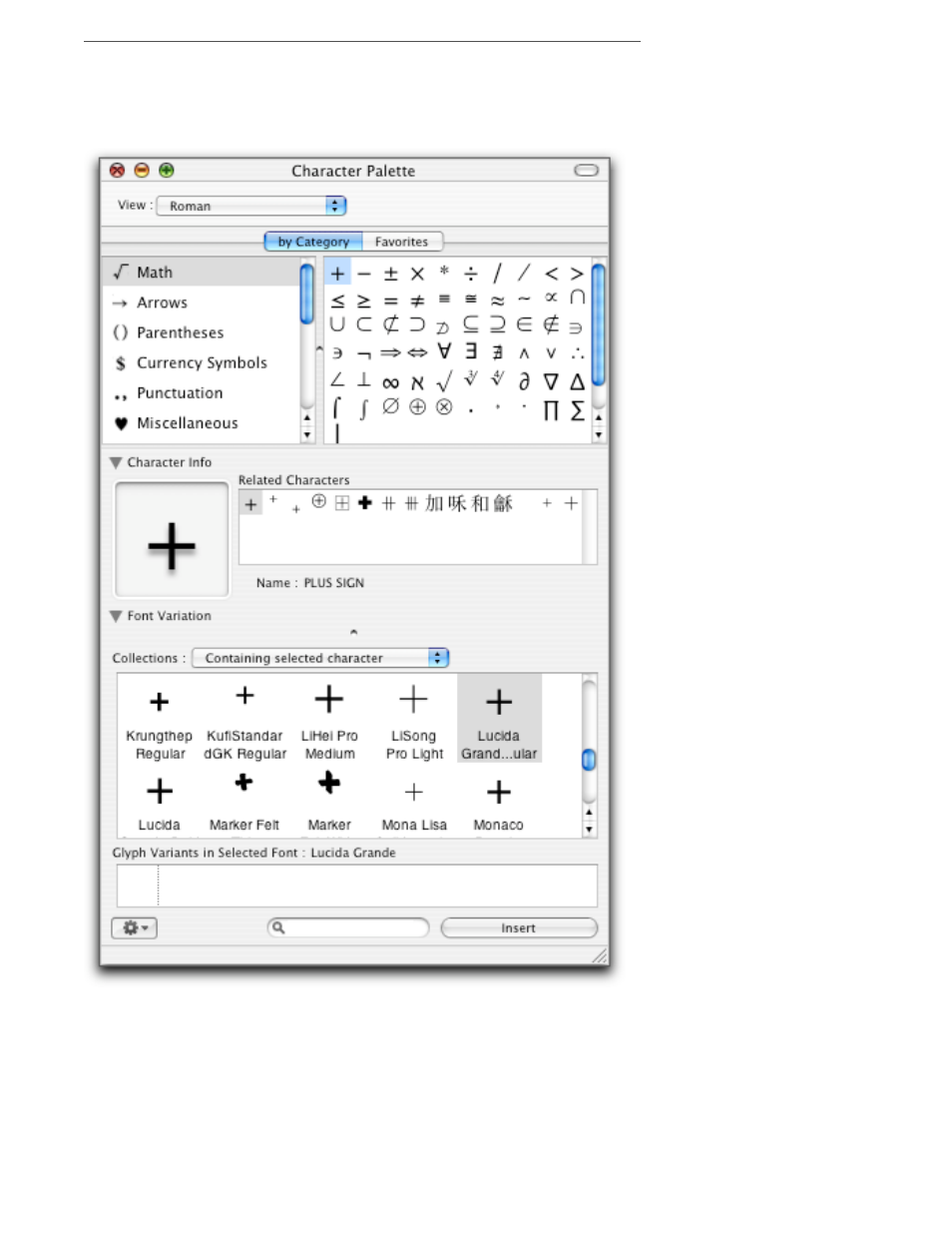Image resolution: width=952 pixels, height=1233 pixels.
Task: Zoom the Character Palette window with green button
Action: tap(167, 171)
